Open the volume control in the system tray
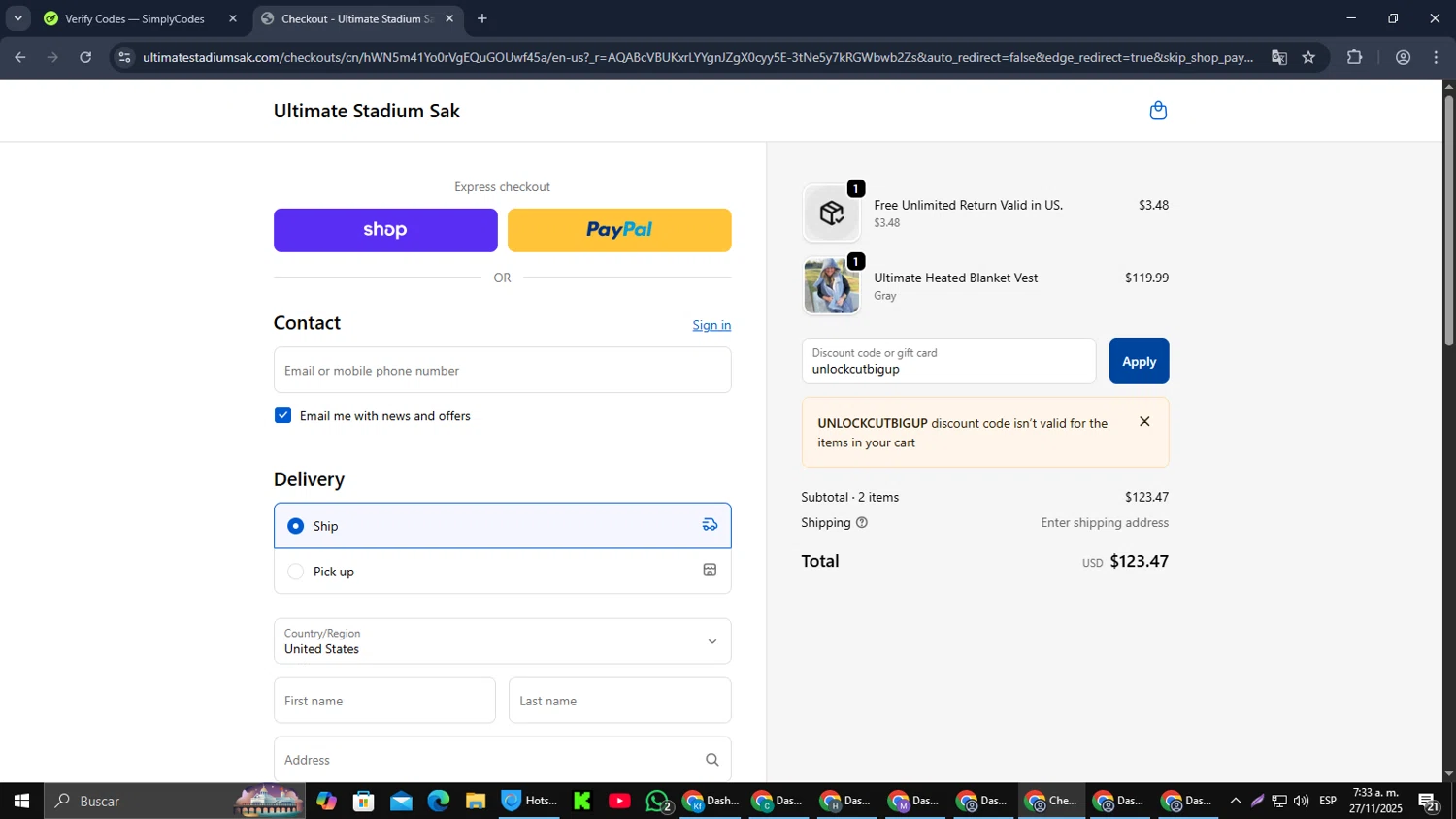The image size is (1456, 819). [1301, 801]
